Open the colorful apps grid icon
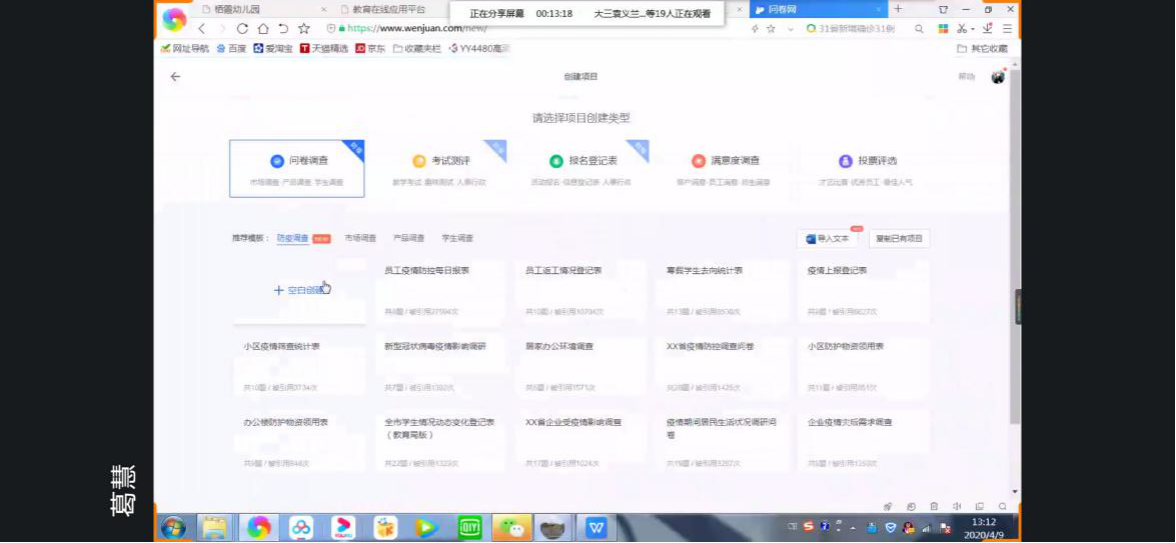 click(944, 28)
